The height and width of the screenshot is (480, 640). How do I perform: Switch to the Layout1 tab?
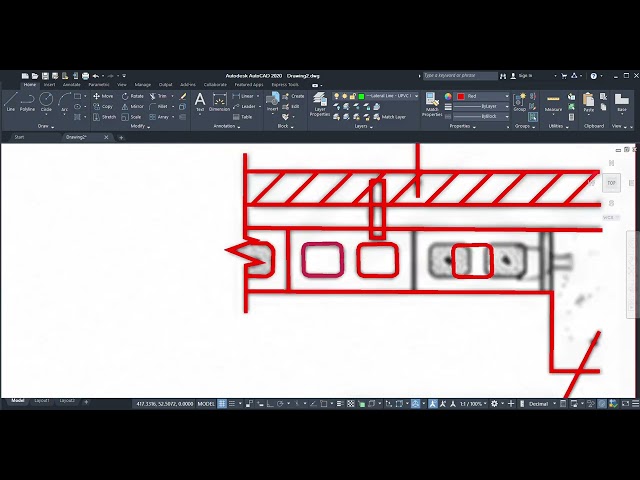coord(42,401)
